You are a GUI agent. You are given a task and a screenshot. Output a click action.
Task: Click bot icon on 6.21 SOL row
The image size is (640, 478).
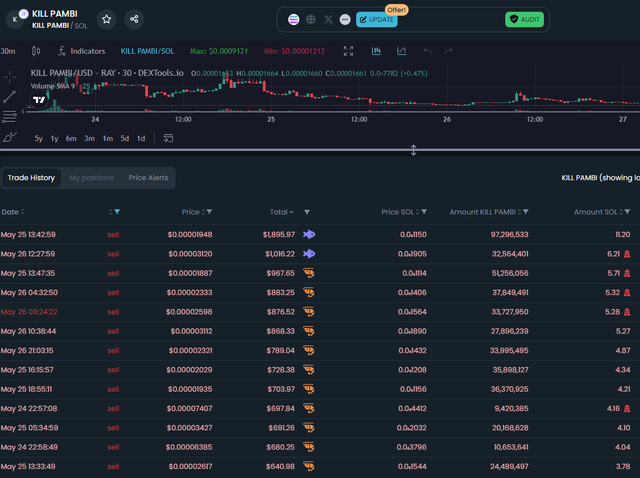[x=627, y=254]
